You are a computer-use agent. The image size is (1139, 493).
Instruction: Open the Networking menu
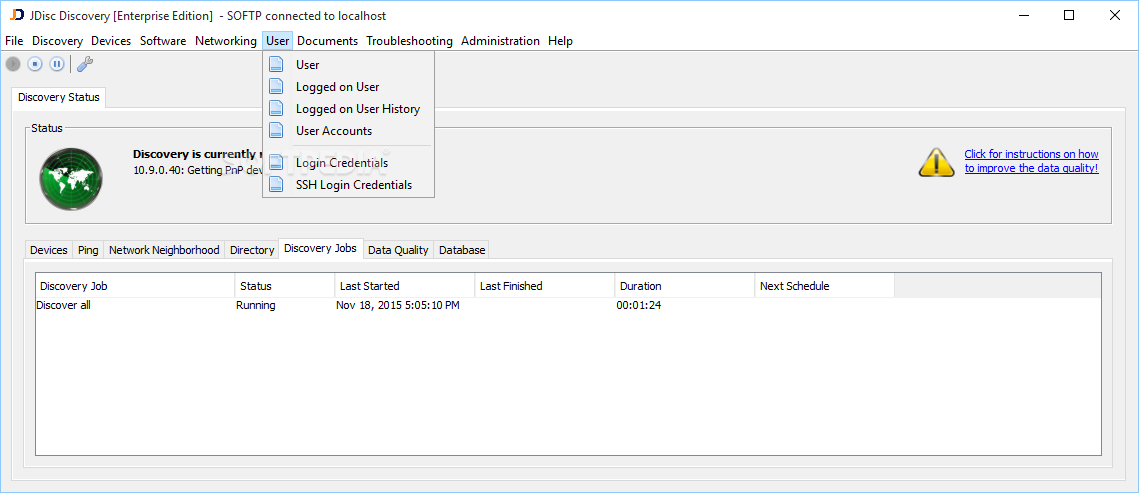[225, 41]
